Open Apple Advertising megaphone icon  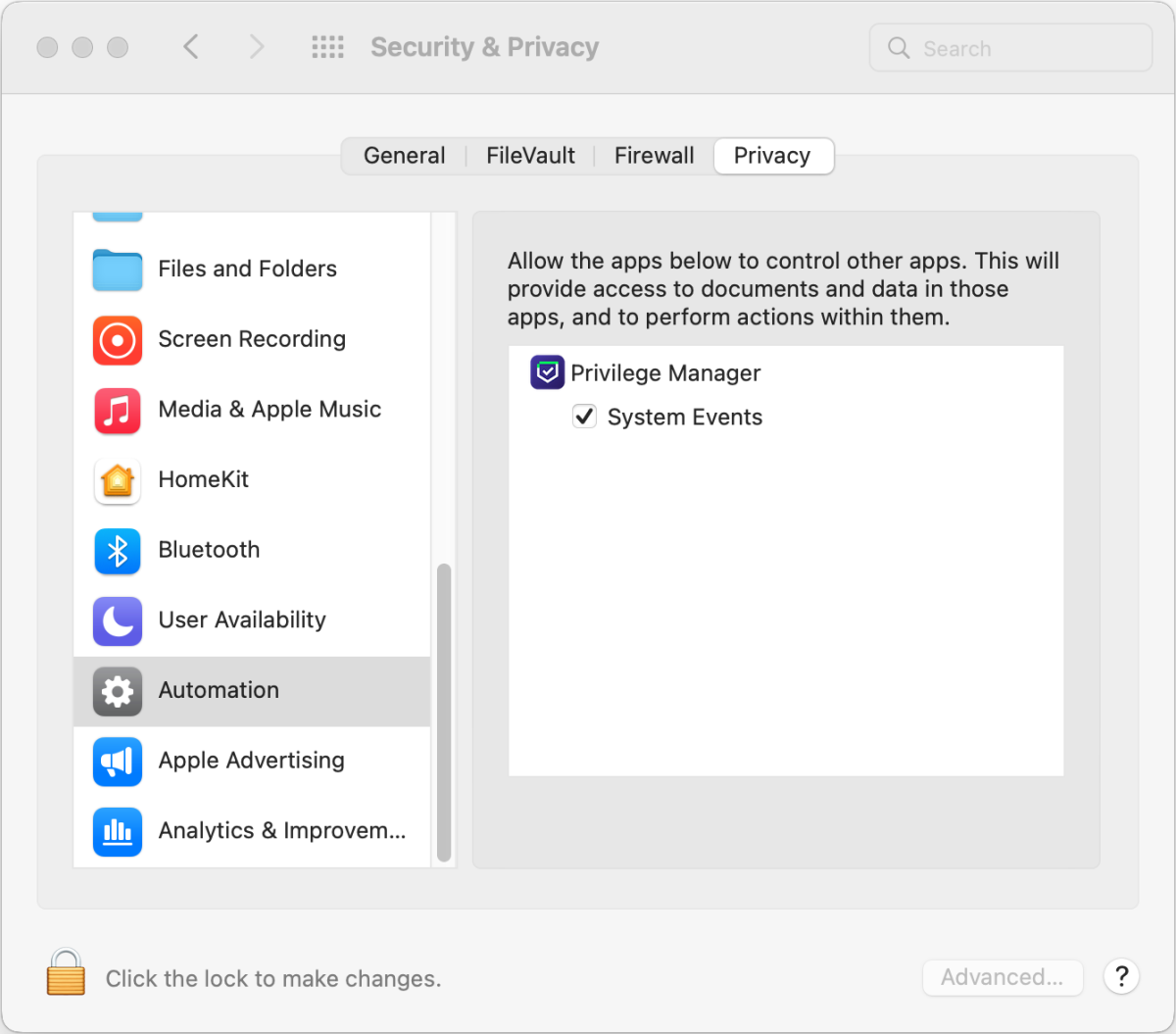118,762
